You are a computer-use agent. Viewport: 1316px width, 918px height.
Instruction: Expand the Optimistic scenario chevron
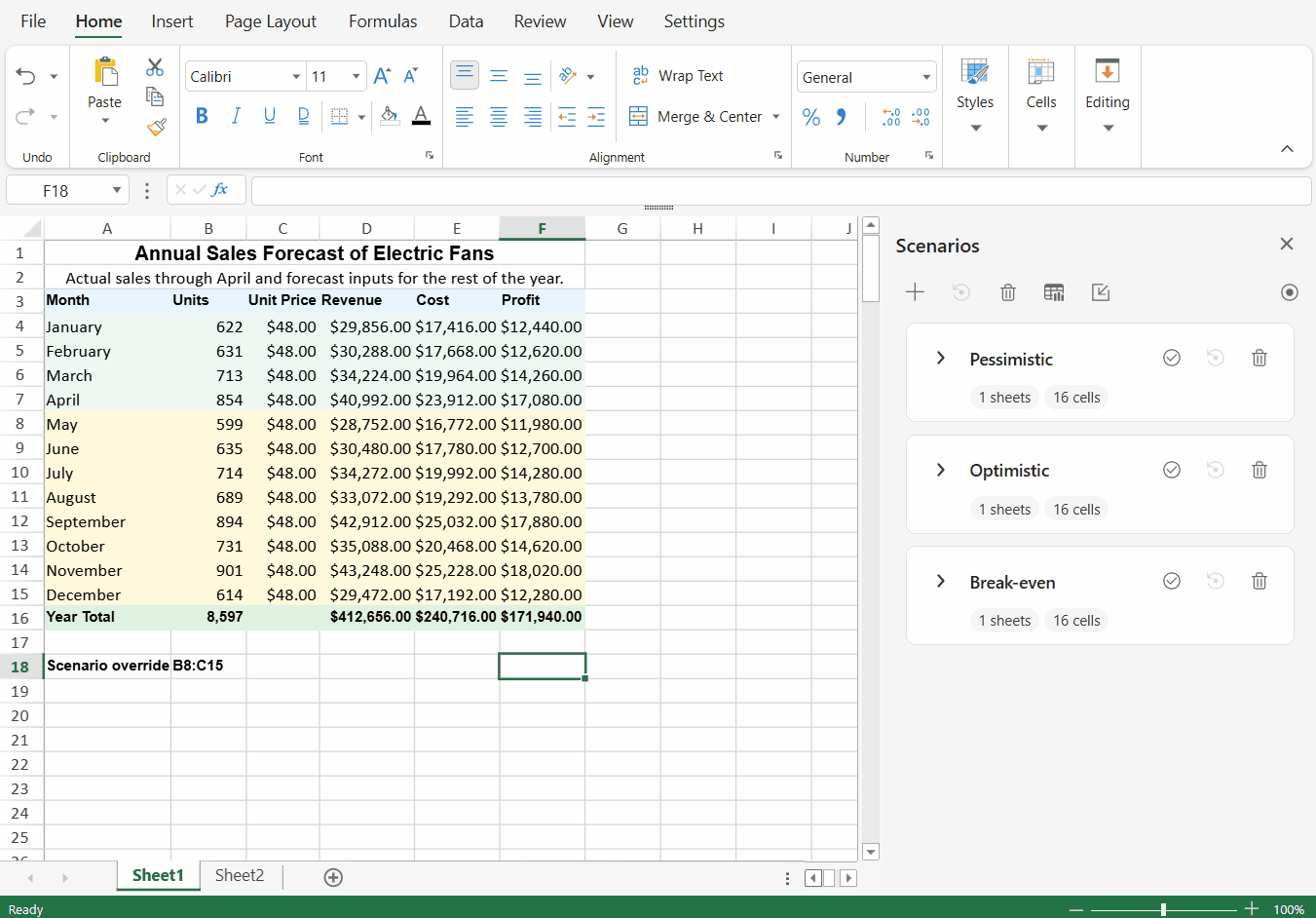click(x=941, y=471)
